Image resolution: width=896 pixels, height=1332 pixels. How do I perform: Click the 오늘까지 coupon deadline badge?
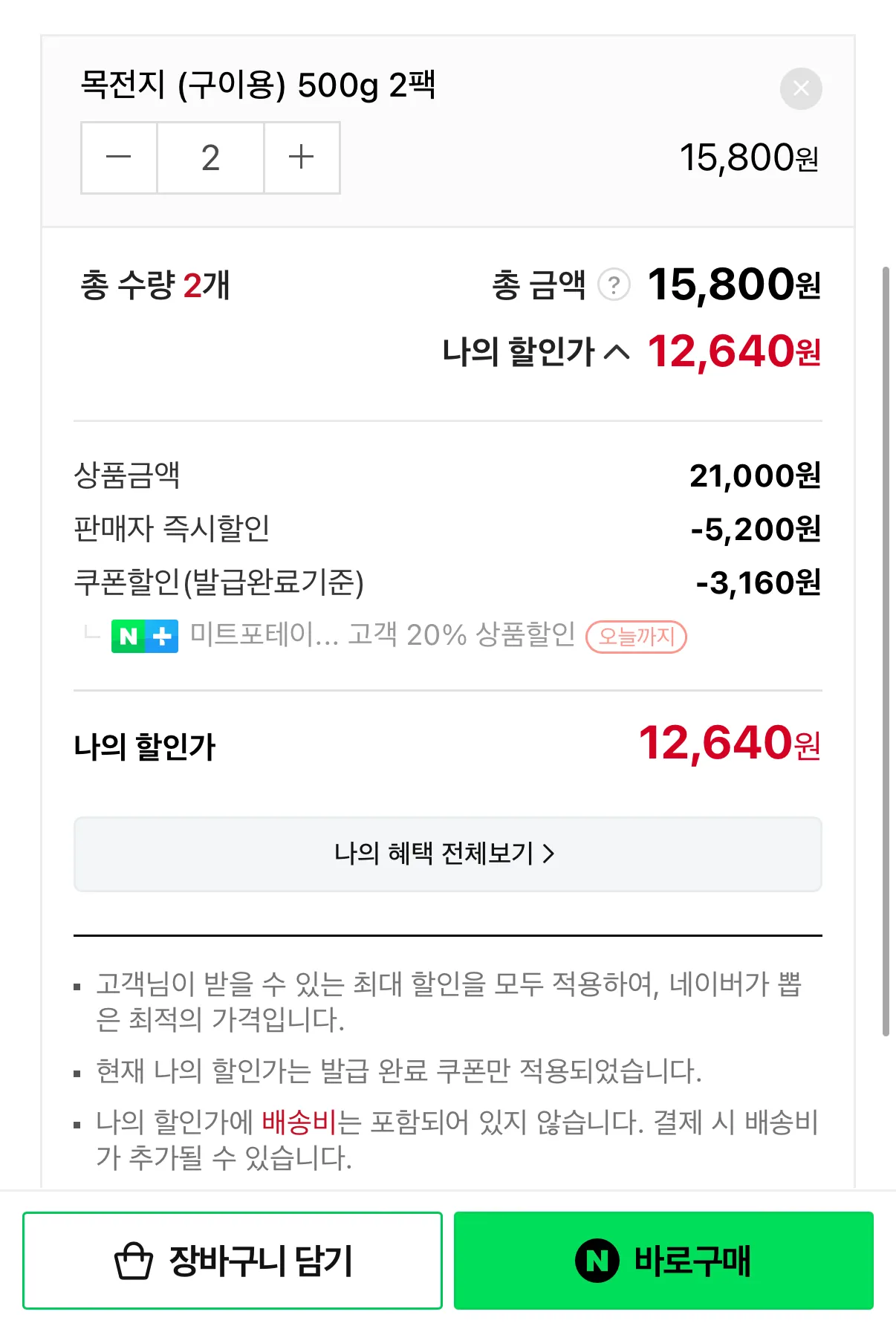(x=636, y=637)
